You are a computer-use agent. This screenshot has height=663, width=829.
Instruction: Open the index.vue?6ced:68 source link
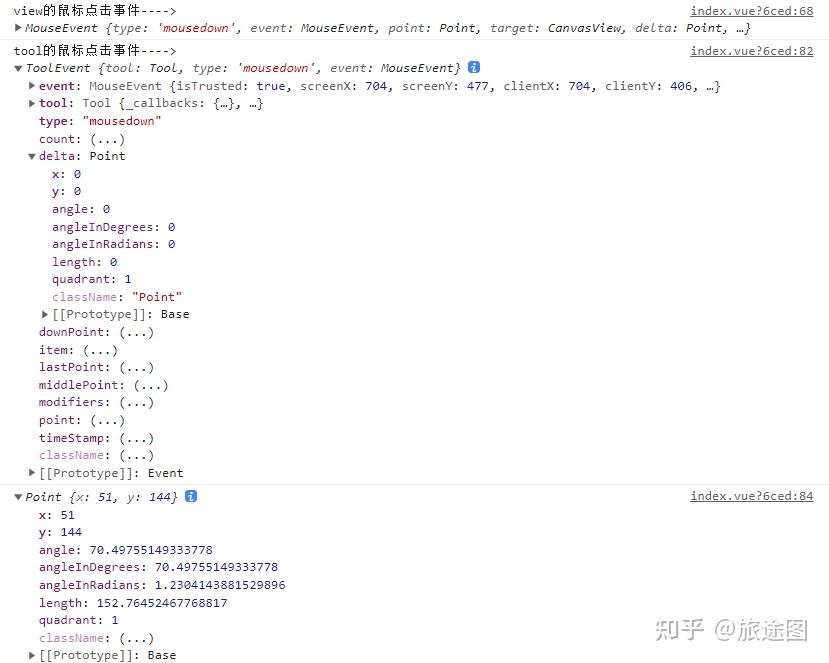[751, 10]
